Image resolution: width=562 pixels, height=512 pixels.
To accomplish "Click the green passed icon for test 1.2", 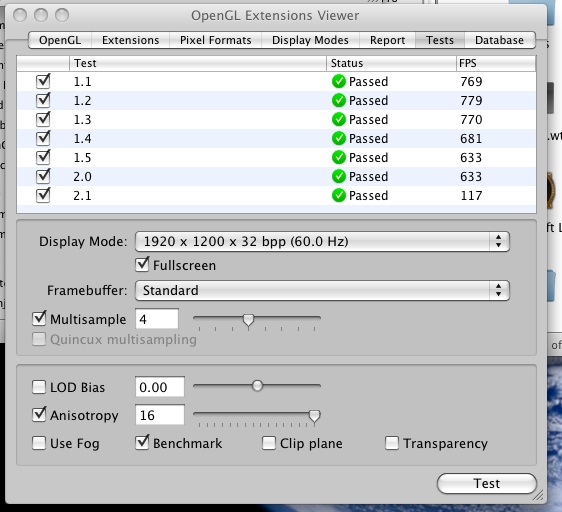I will click(338, 100).
